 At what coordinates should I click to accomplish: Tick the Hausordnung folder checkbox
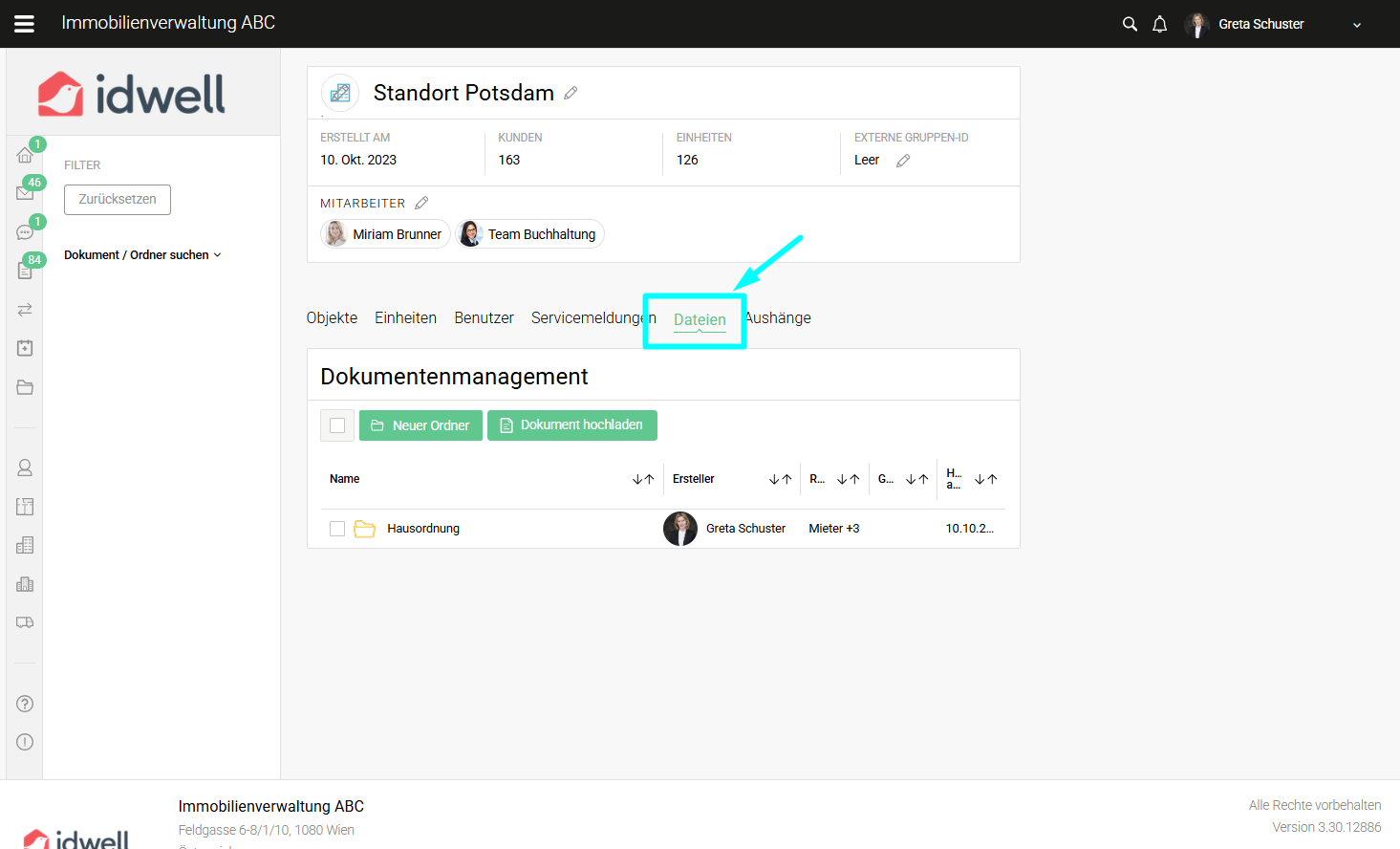pos(337,529)
